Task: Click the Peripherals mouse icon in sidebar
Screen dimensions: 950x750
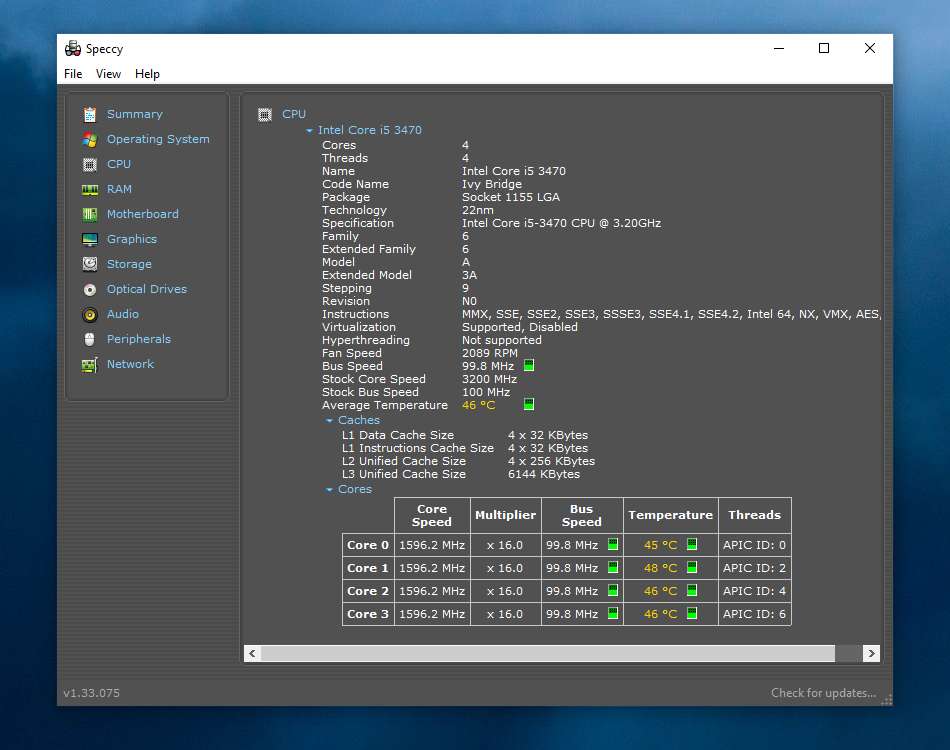Action: coord(90,339)
